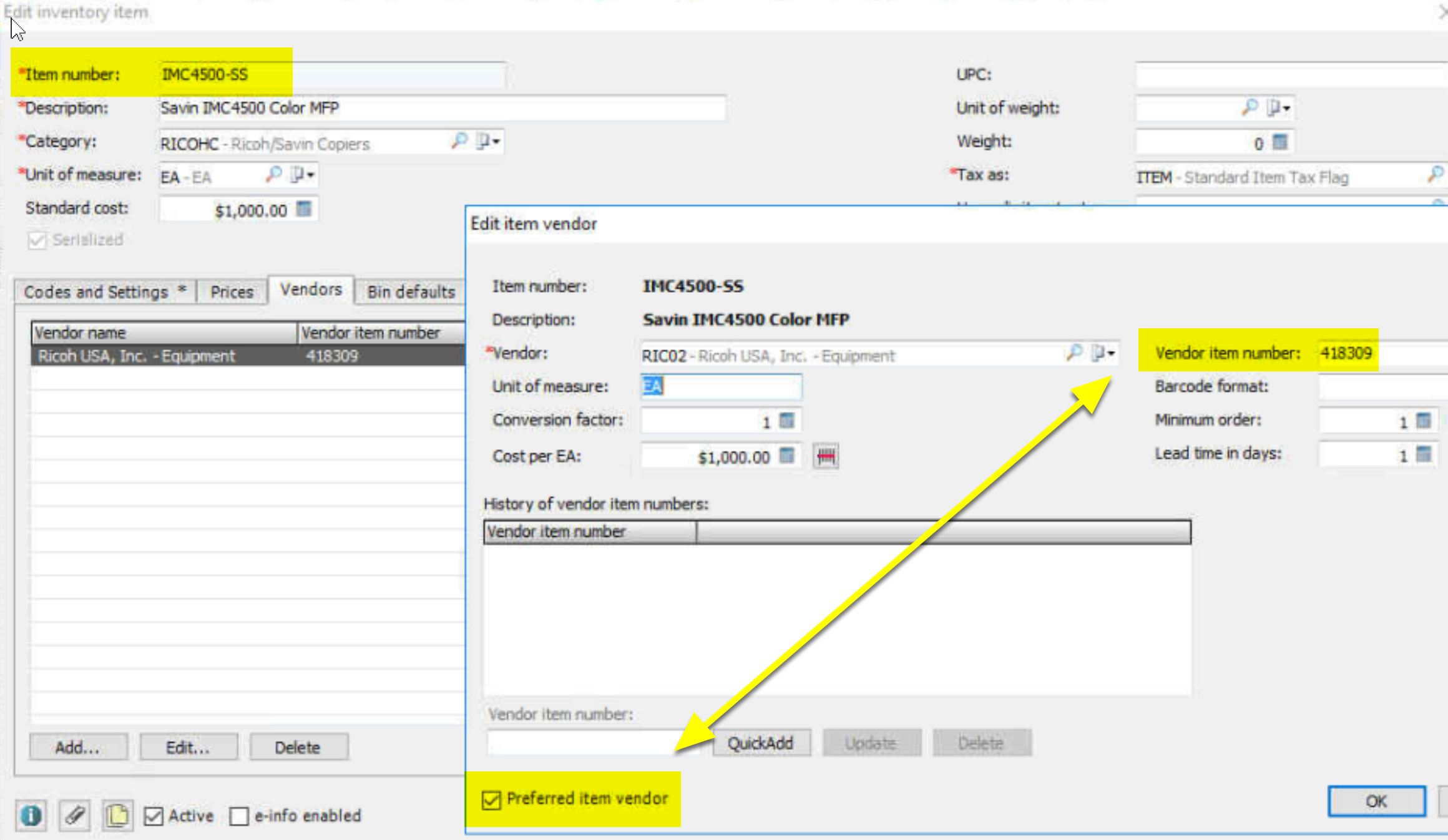Confirm with the OK button
1448x840 pixels.
(1376, 801)
